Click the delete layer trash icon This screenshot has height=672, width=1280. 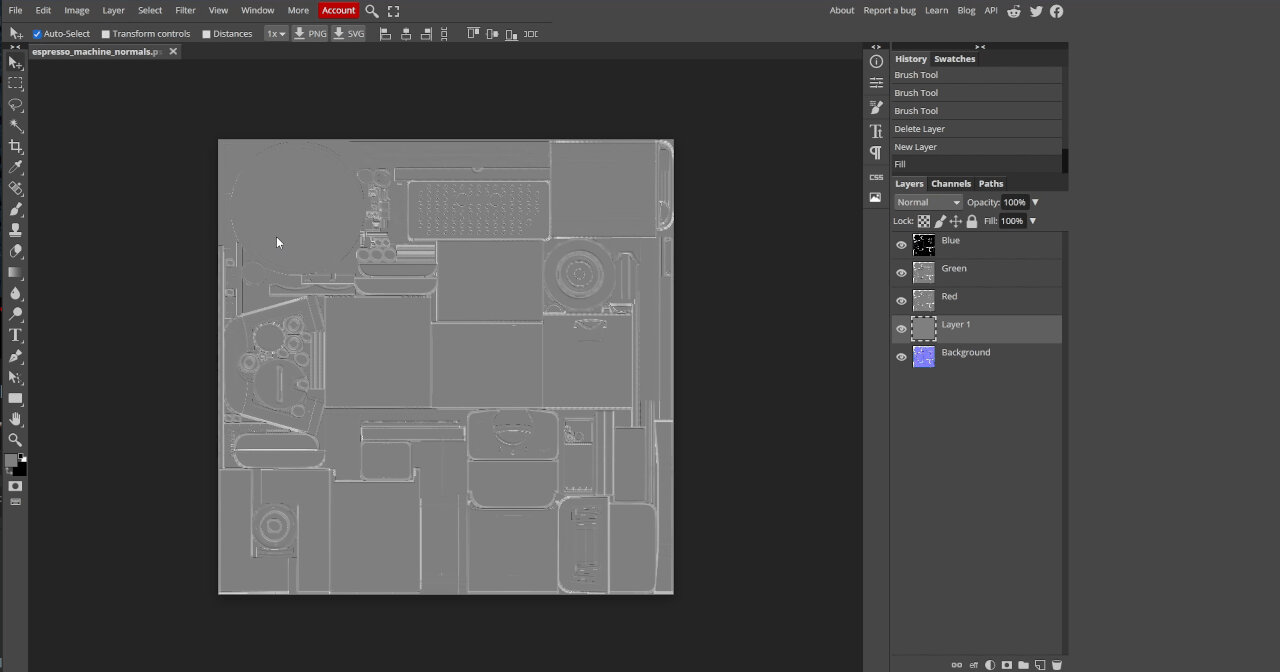pyautogui.click(x=1057, y=664)
